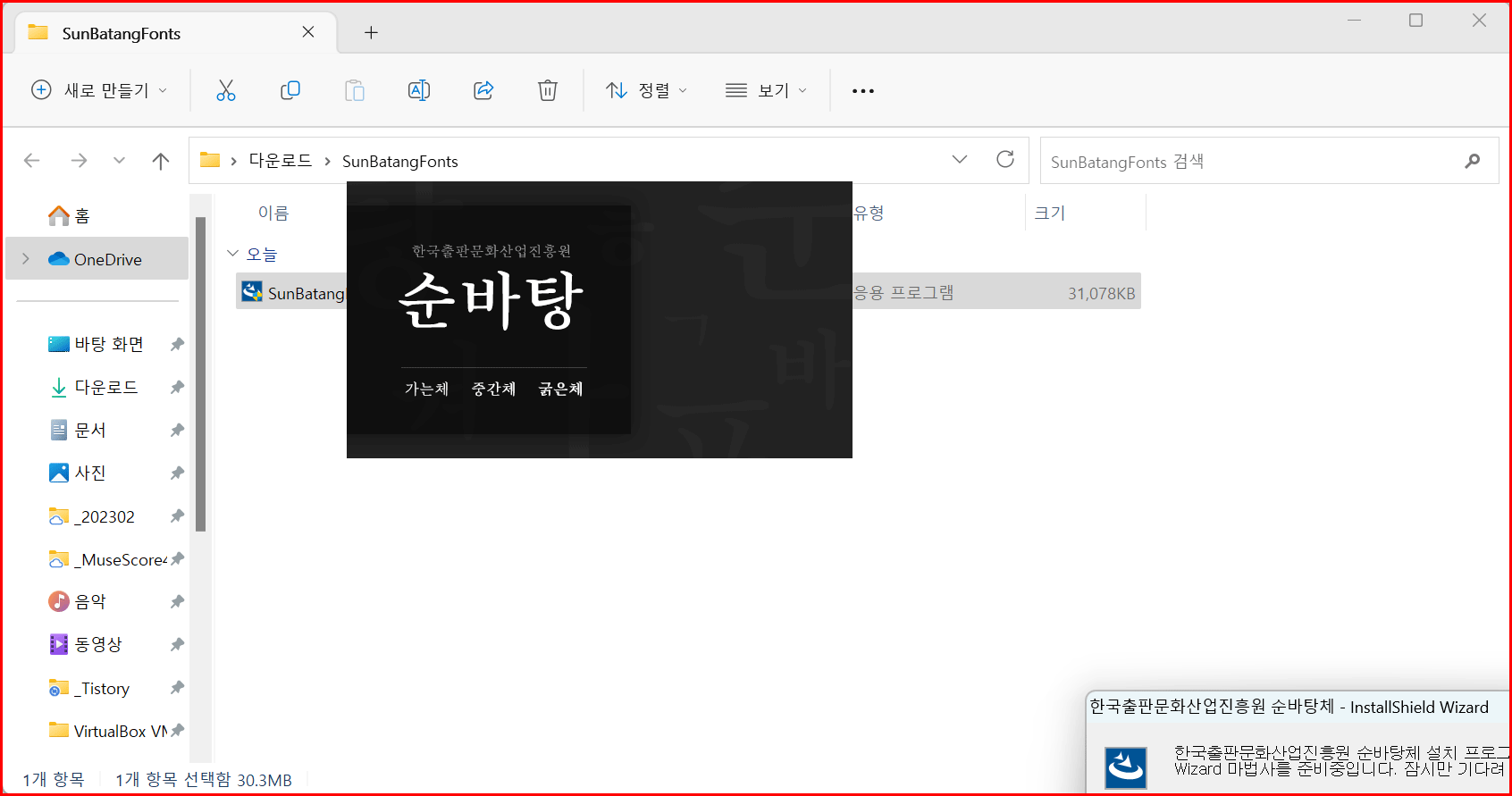
Task: Go forward with the right arrow
Action: coord(79,161)
